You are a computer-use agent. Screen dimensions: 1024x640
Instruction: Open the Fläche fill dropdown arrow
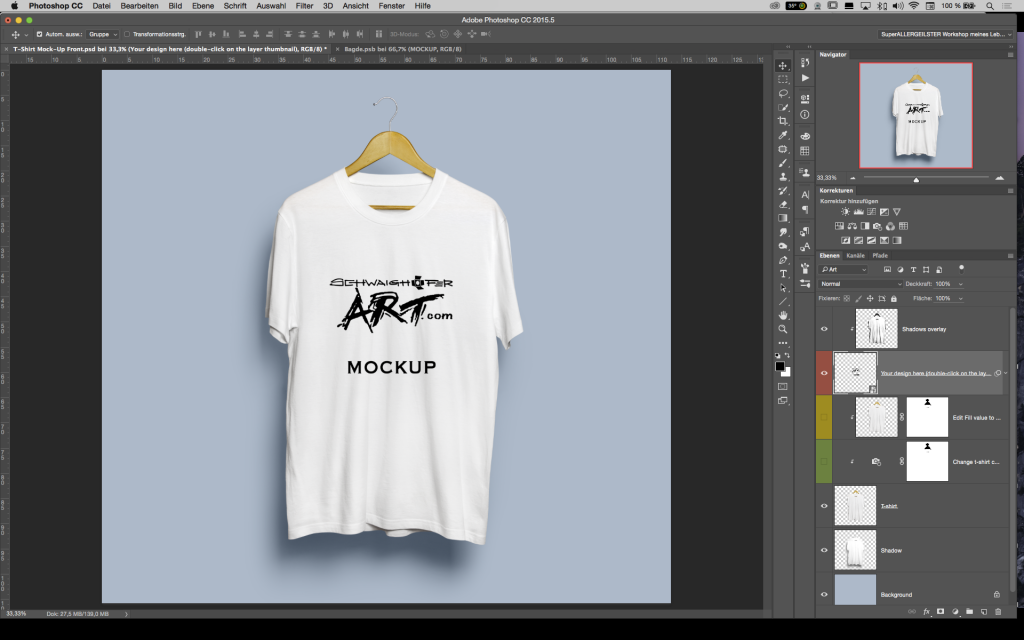pos(960,298)
